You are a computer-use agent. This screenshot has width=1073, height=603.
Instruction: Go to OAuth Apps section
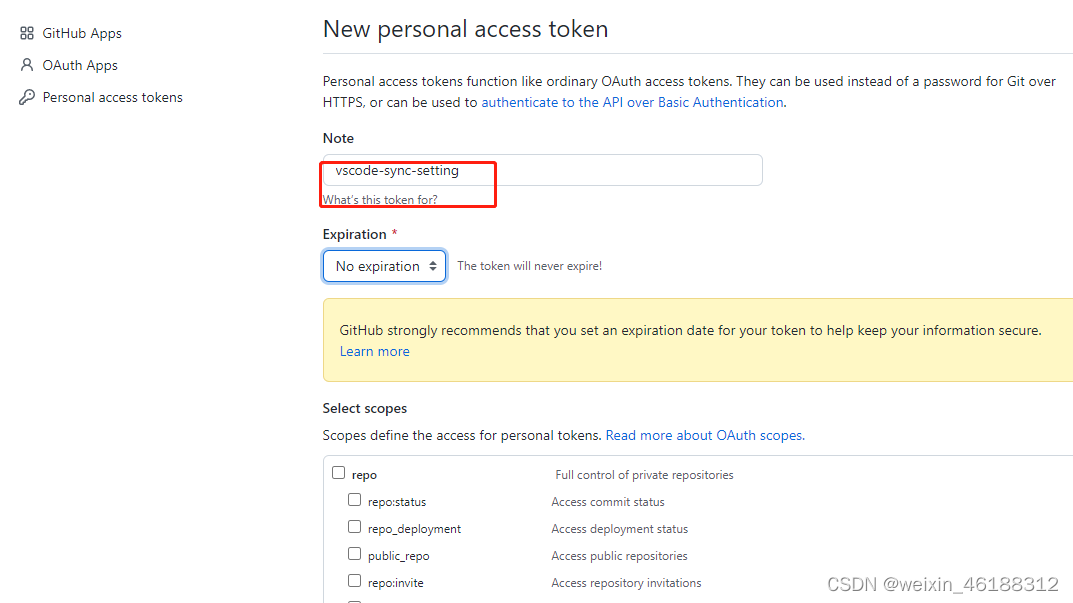[x=80, y=65]
